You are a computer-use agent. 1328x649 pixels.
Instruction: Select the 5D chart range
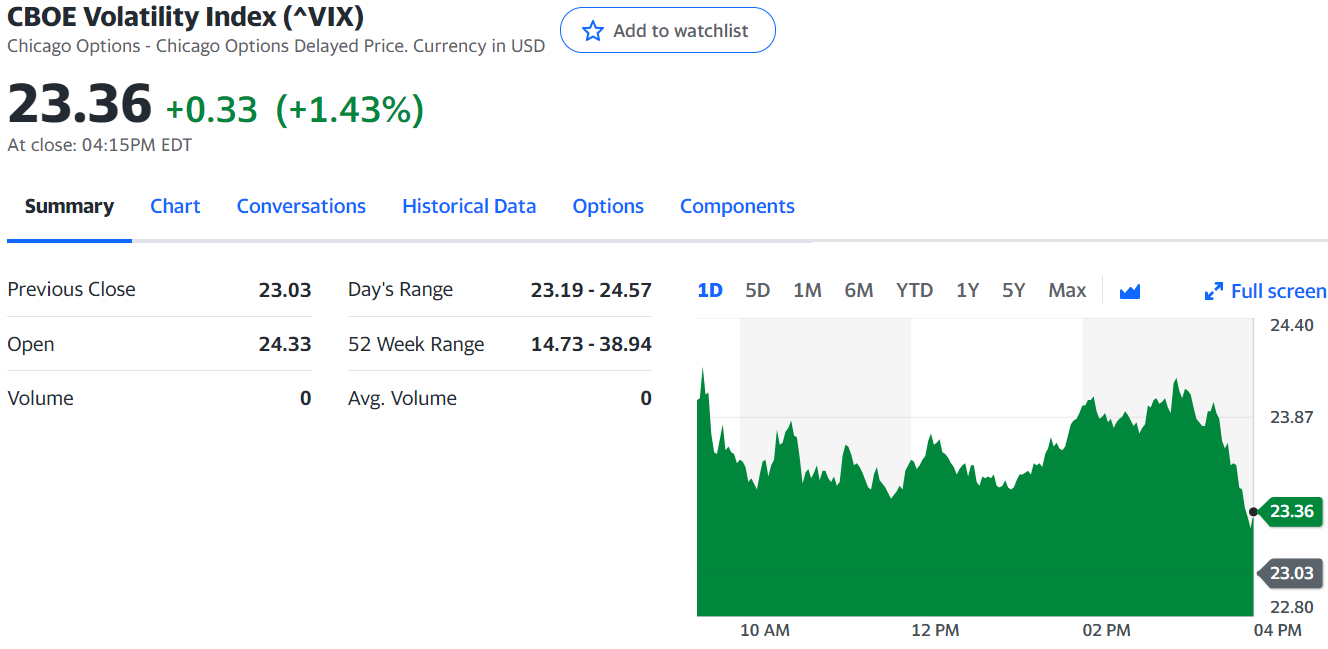pos(758,290)
